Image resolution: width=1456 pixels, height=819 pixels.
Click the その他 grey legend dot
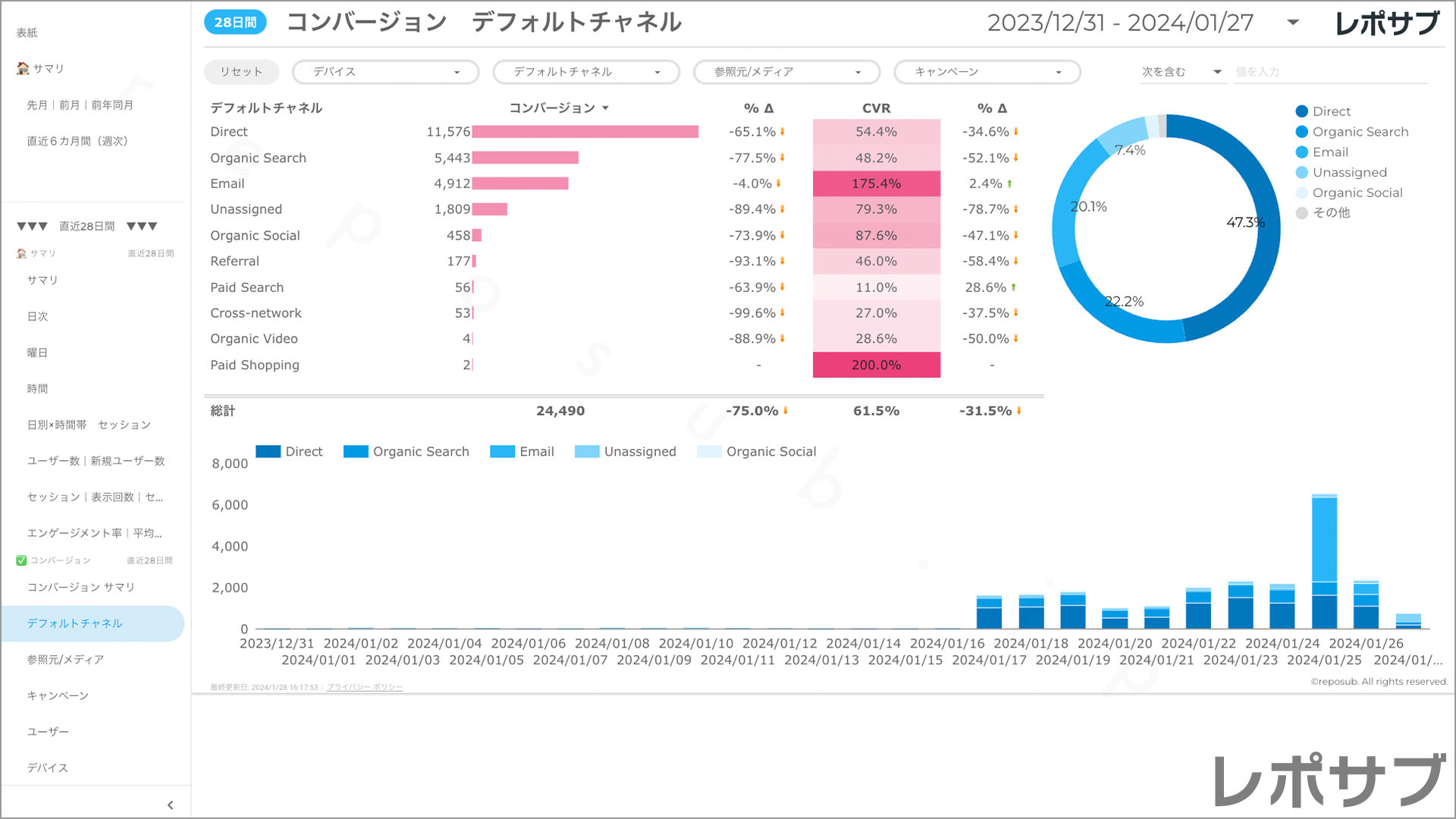1302,213
